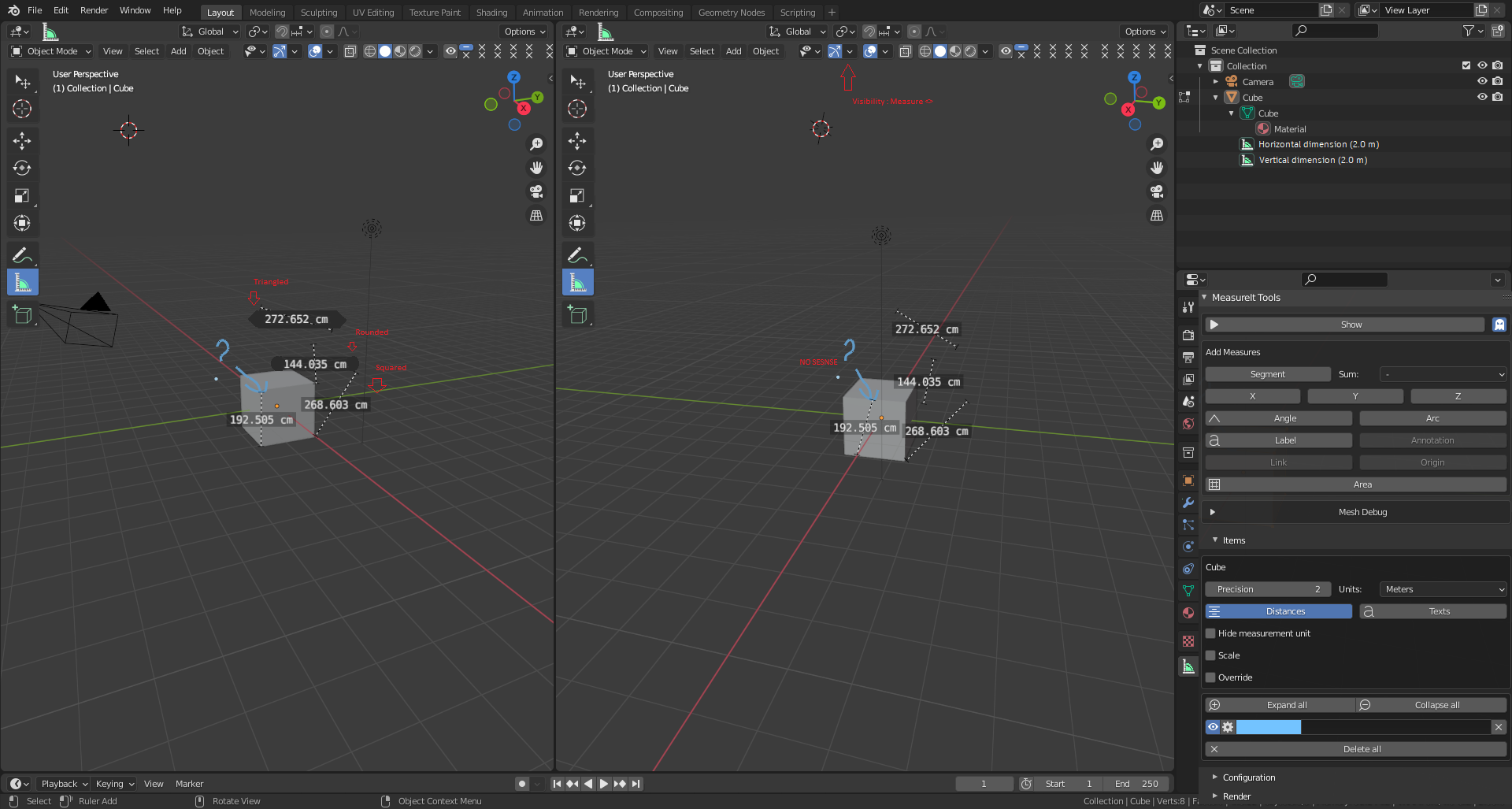The height and width of the screenshot is (809, 1512).
Task: Select the Rotate tool in left viewport
Action: (x=22, y=168)
